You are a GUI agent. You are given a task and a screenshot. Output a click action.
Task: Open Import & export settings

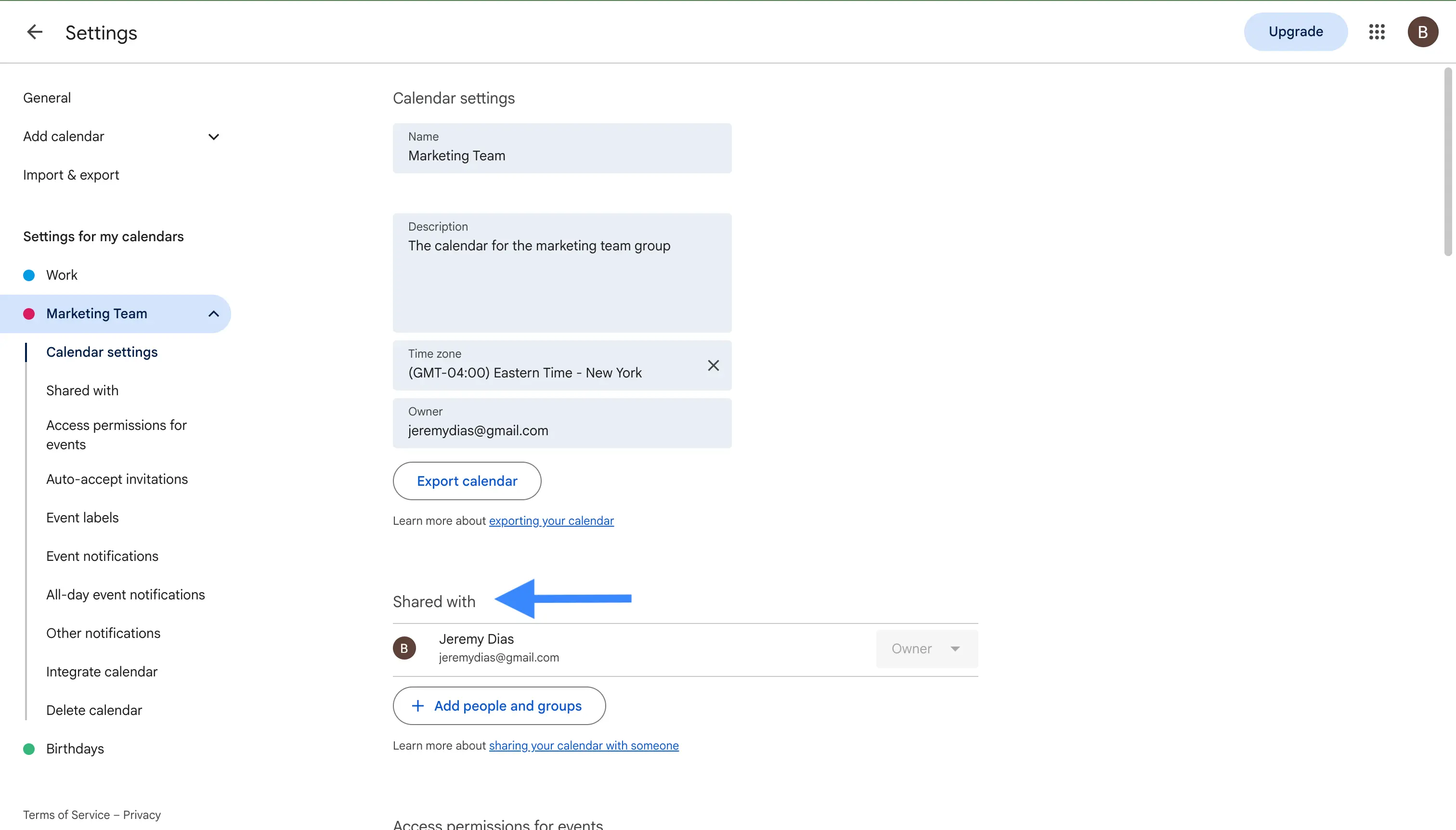(x=71, y=175)
